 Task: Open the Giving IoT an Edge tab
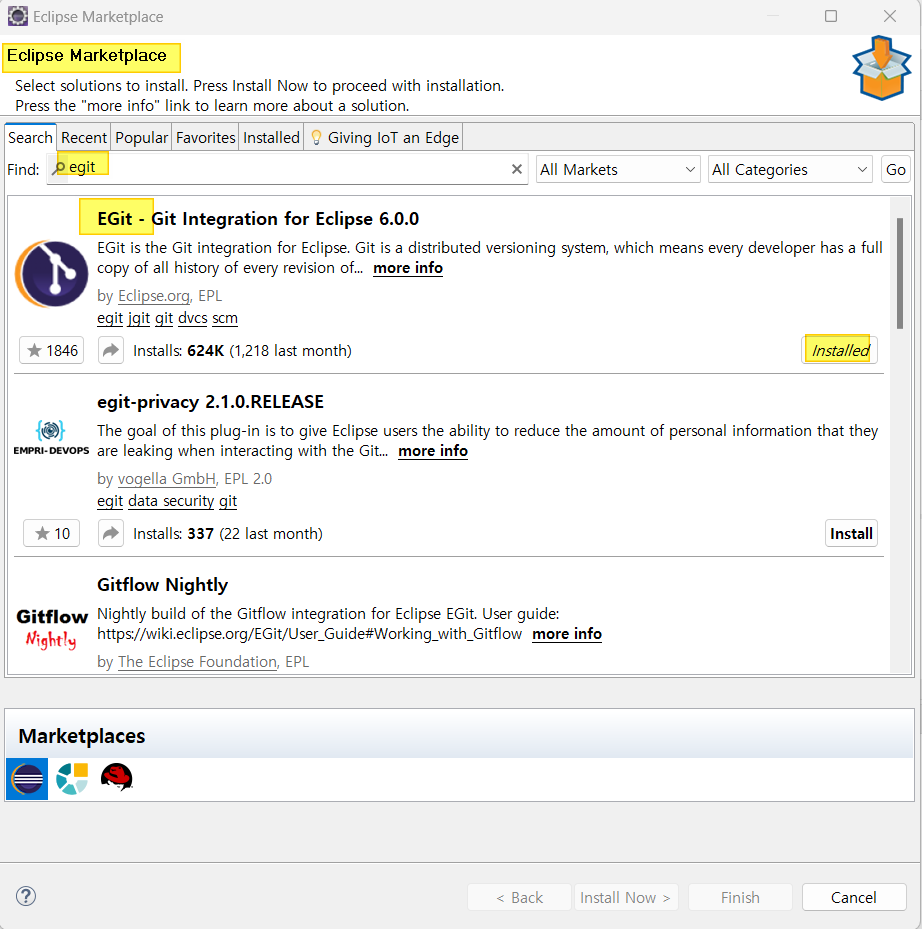pos(384,137)
